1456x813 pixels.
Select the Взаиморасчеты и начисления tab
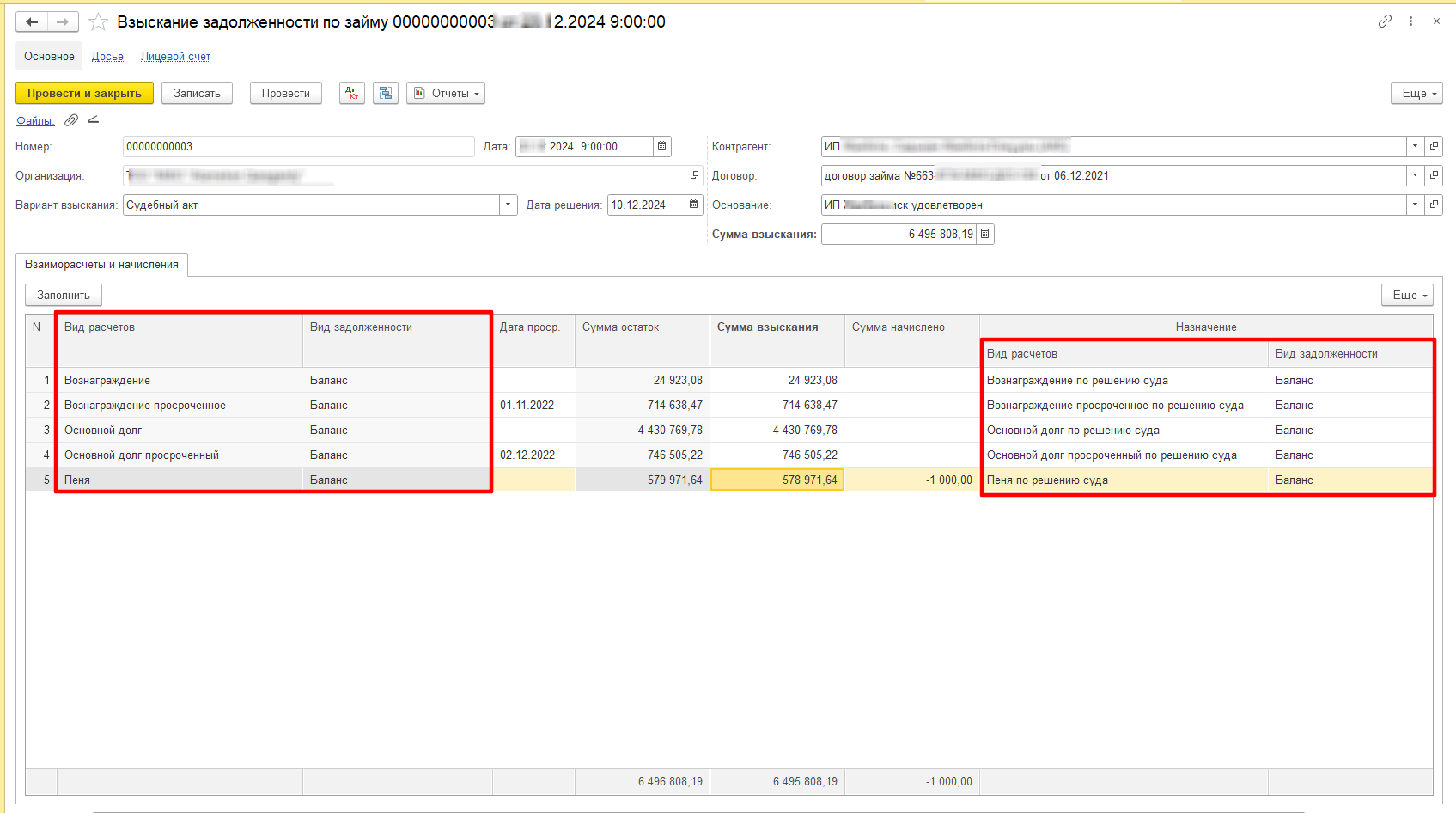click(x=101, y=264)
